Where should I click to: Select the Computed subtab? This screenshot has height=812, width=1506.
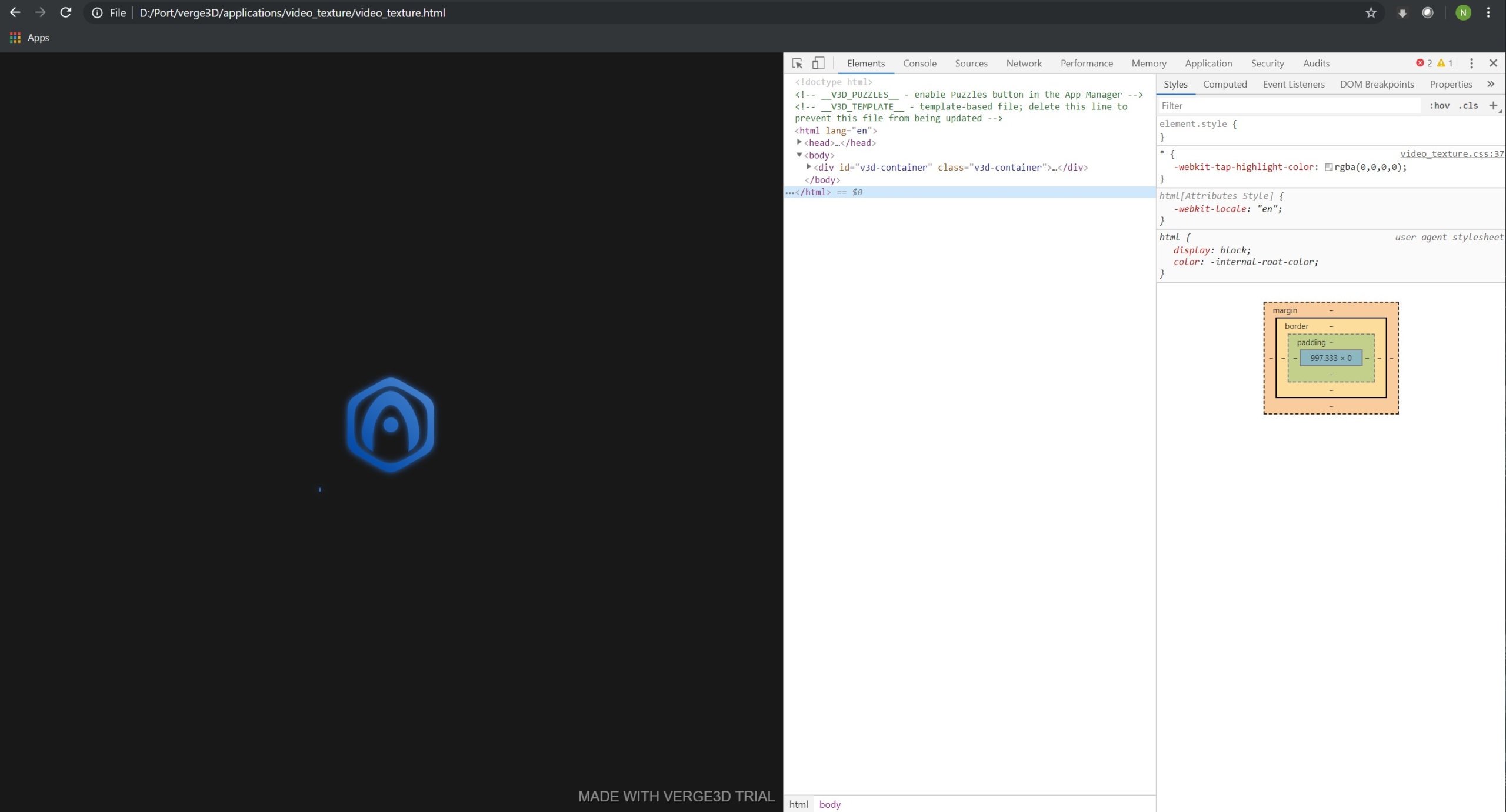point(1225,84)
